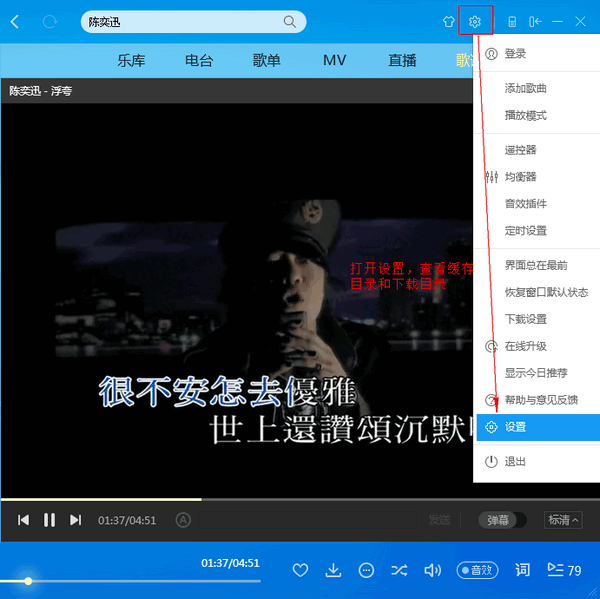
Task: Choose 音效插件 menu item
Action: point(538,204)
